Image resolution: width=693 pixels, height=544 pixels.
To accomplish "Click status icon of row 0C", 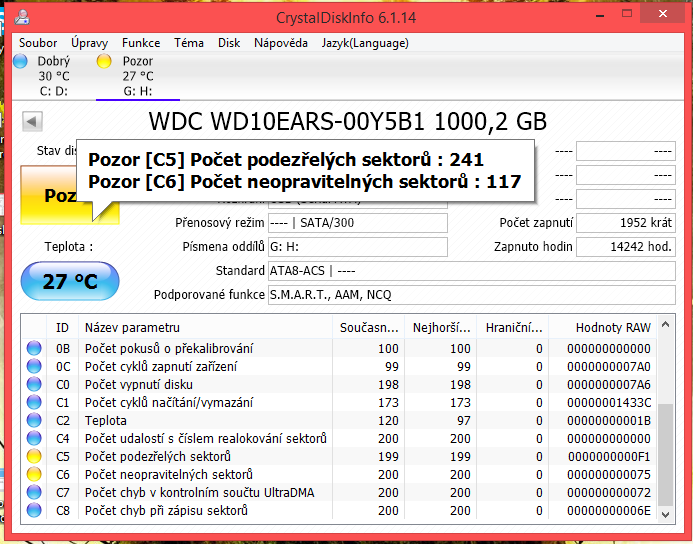I will (34, 366).
